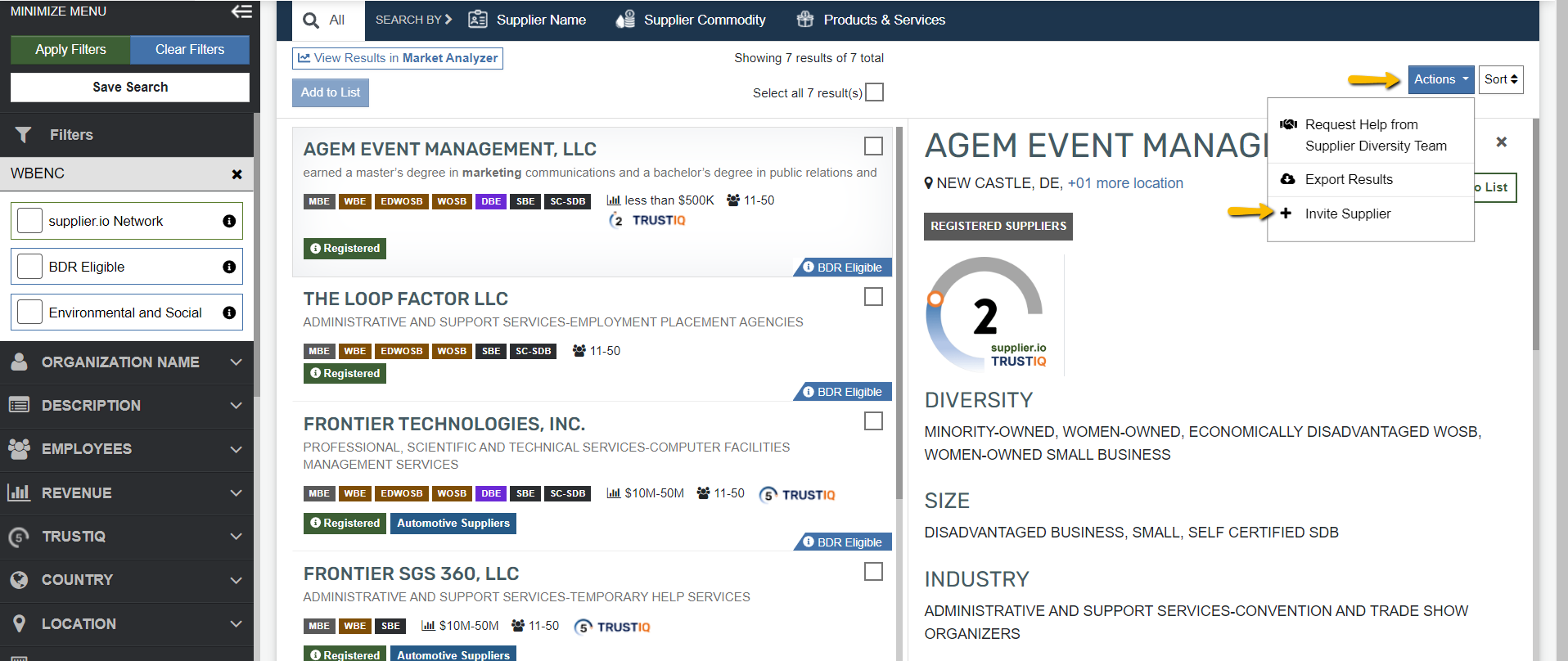Viewport: 1568px width, 661px height.
Task: Expand the Location filter section
Action: point(127,624)
